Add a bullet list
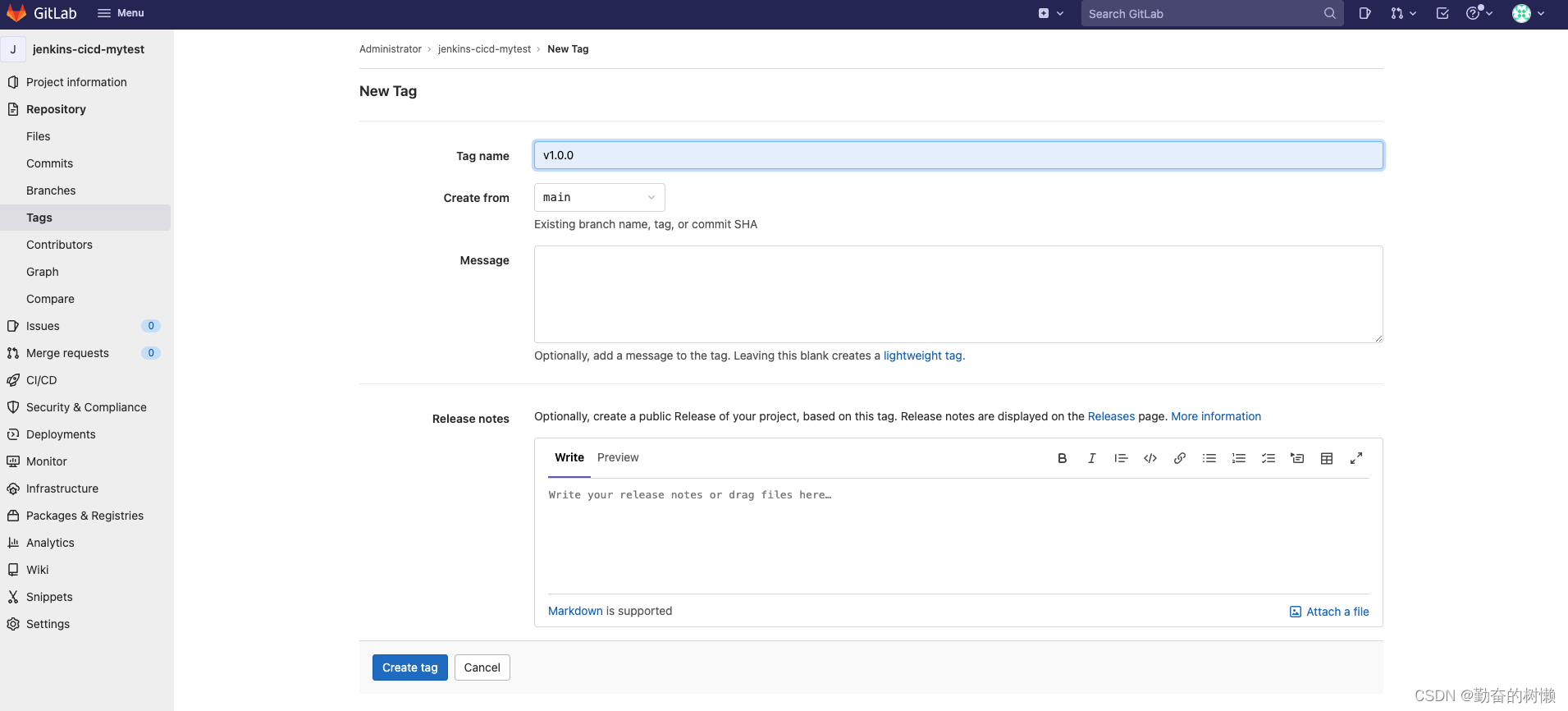The height and width of the screenshot is (711, 1568). tap(1209, 458)
